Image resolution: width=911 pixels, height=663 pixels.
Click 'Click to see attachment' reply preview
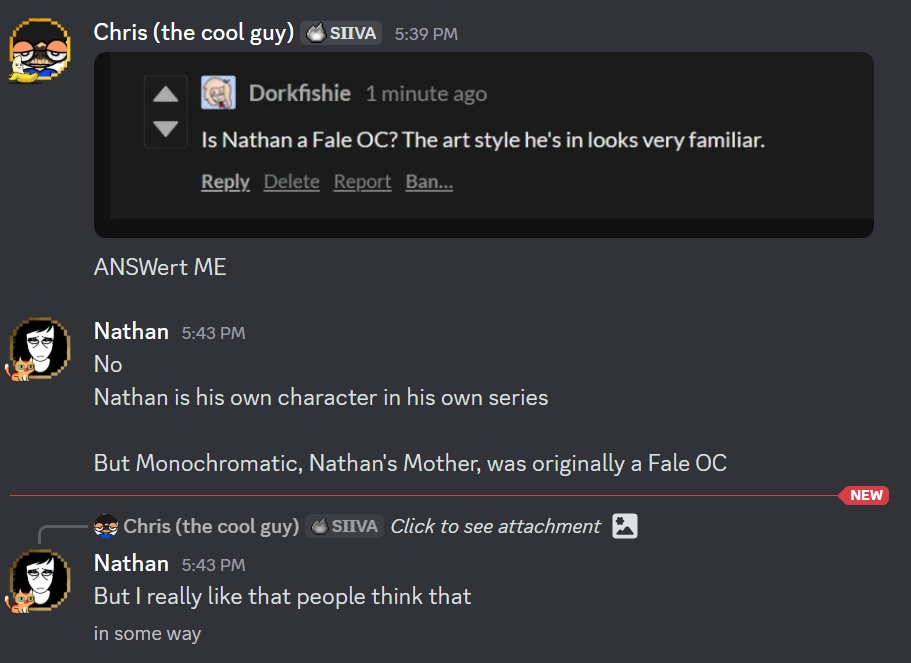pyautogui.click(x=495, y=526)
